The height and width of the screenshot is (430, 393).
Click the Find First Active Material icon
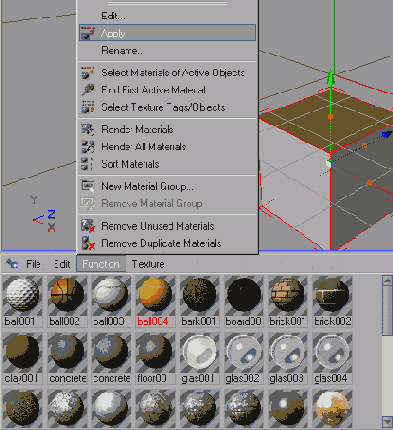coord(88,90)
